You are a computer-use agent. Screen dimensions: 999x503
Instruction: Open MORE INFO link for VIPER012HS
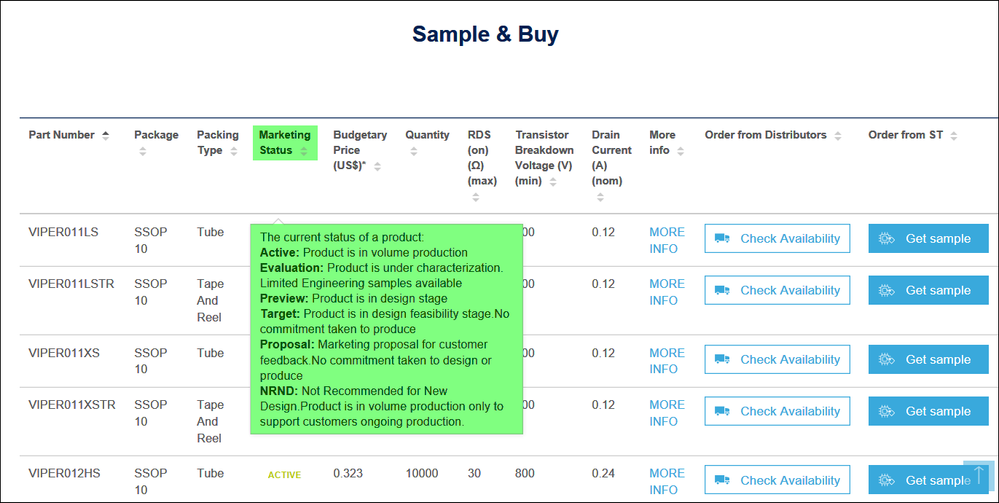pos(667,481)
